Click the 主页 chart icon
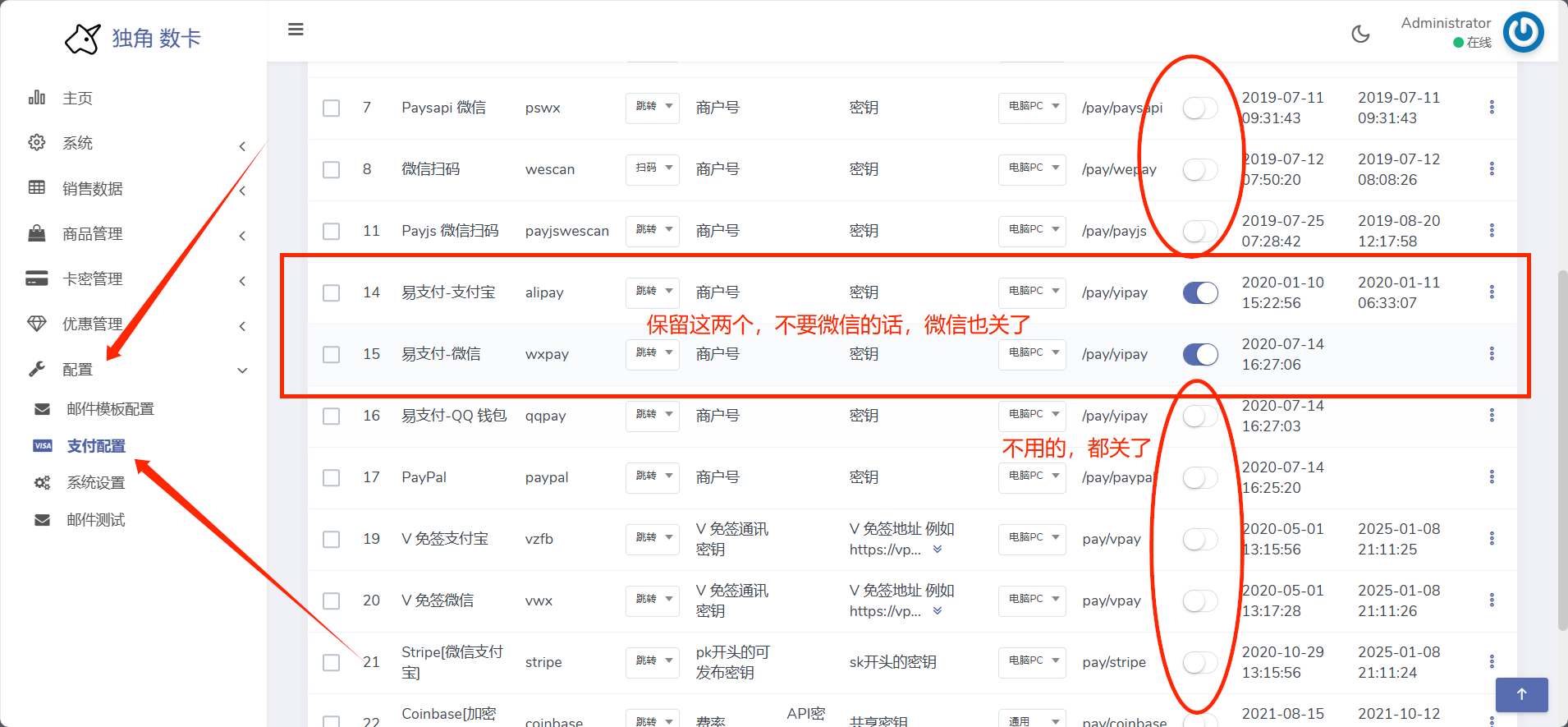Image resolution: width=1568 pixels, height=727 pixels. [37, 98]
